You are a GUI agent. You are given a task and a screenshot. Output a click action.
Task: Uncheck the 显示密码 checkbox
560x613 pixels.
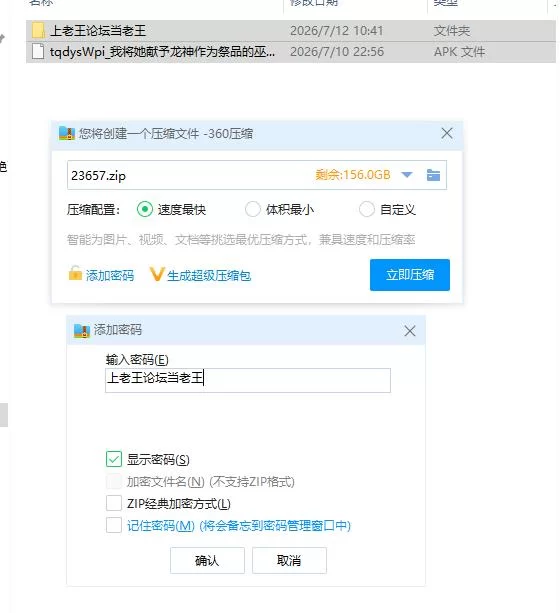(x=114, y=459)
